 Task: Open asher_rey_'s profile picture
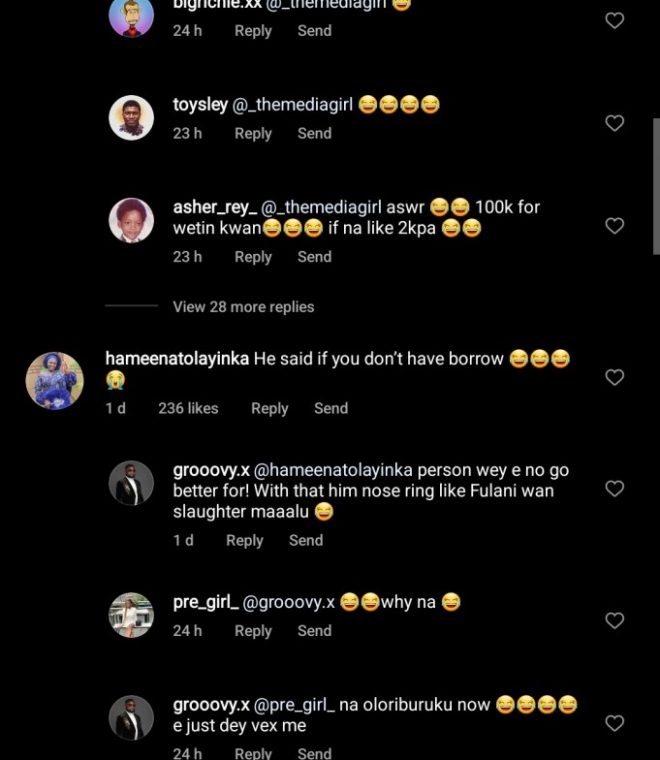(x=131, y=221)
